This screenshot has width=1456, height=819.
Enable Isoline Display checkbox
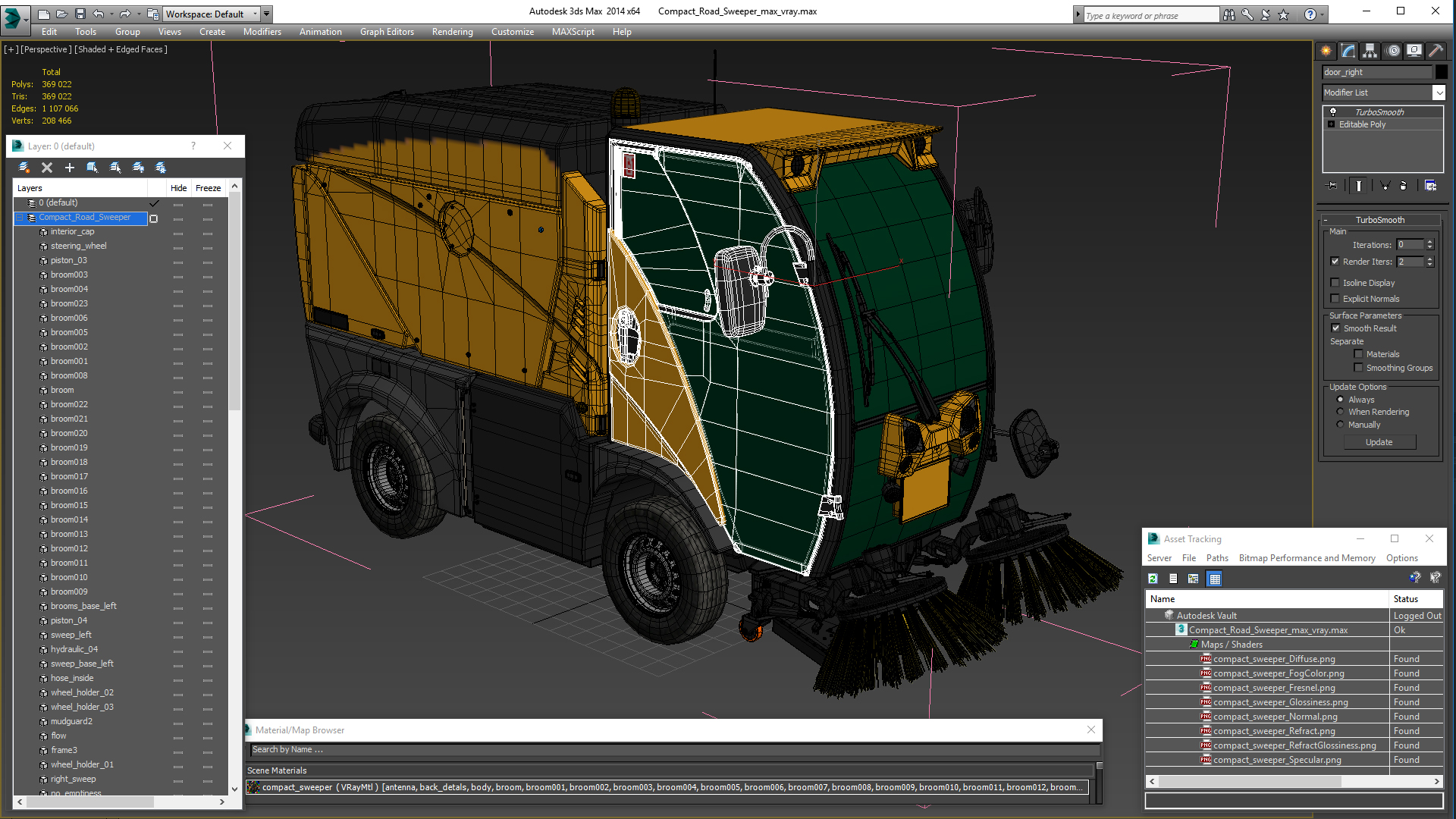pyautogui.click(x=1335, y=283)
